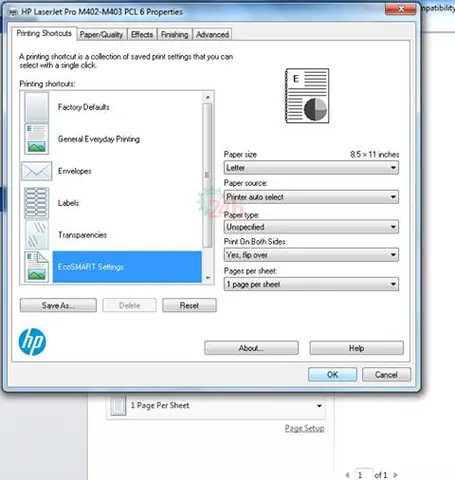Open the Finishing tab
455x480 pixels.
175,35
